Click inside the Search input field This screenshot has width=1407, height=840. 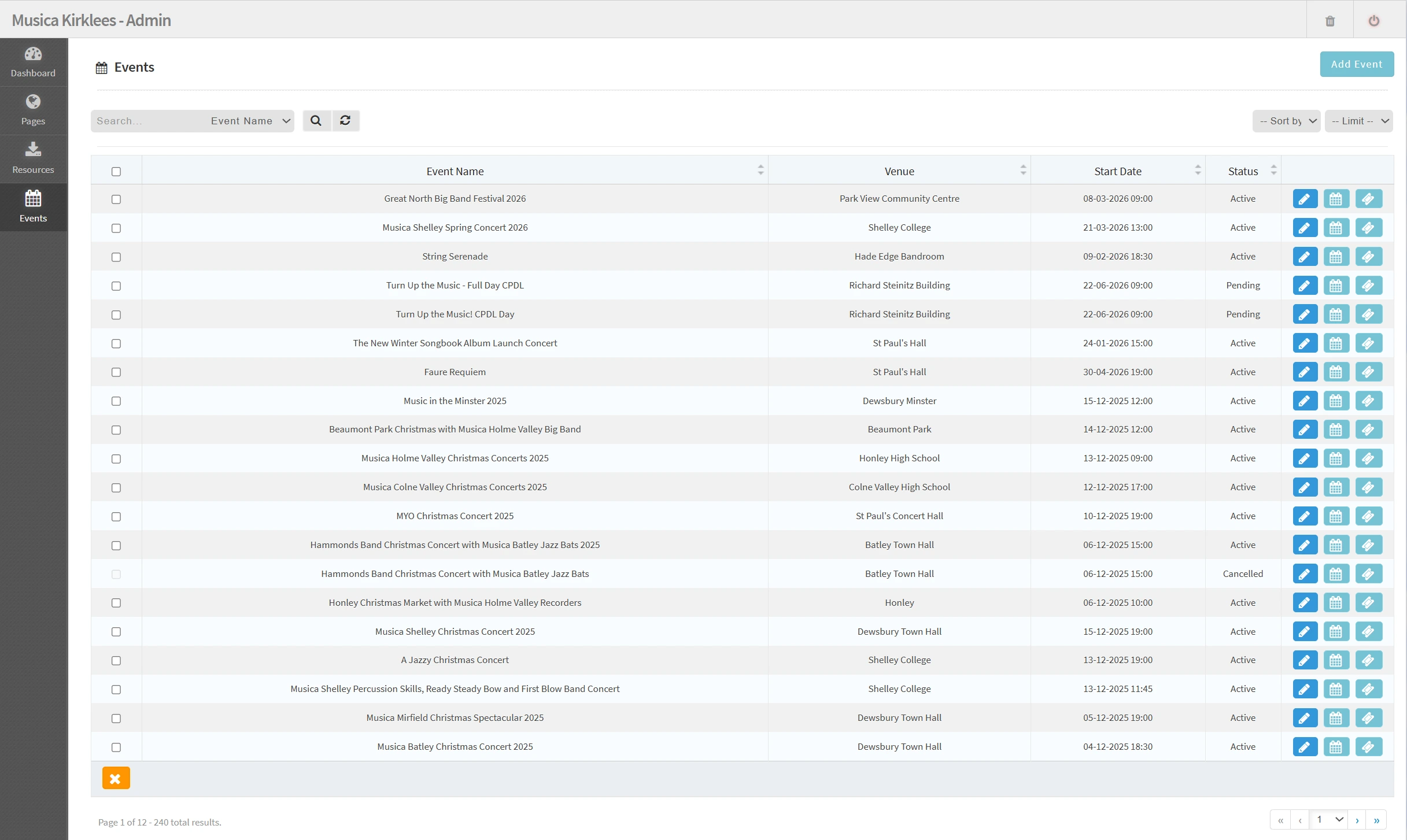point(145,121)
